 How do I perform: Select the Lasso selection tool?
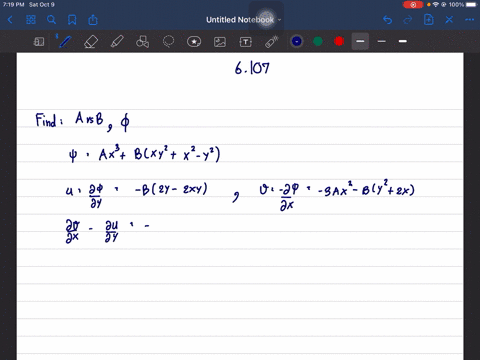pyautogui.click(x=168, y=42)
